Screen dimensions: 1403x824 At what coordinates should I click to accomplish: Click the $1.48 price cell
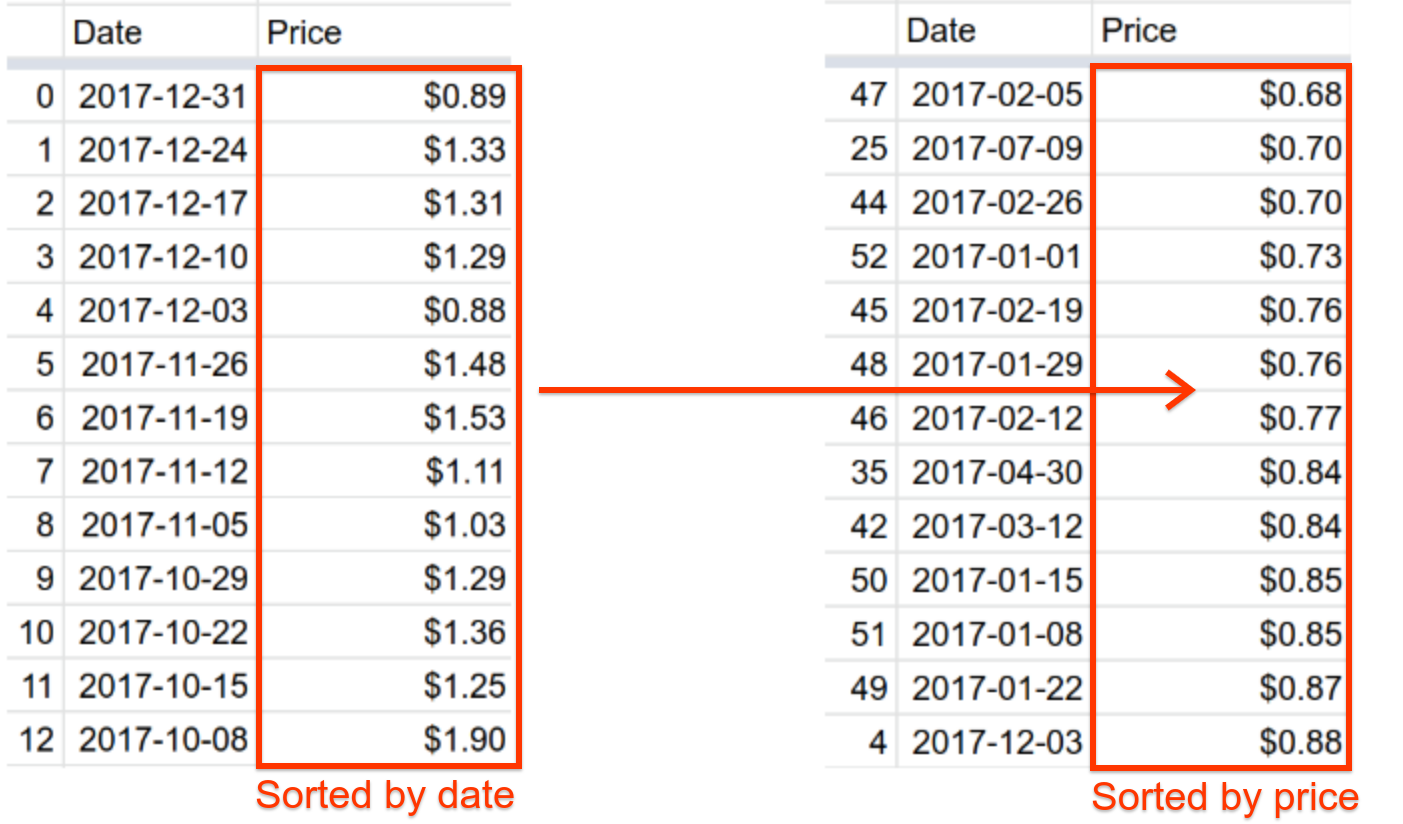coord(464,364)
